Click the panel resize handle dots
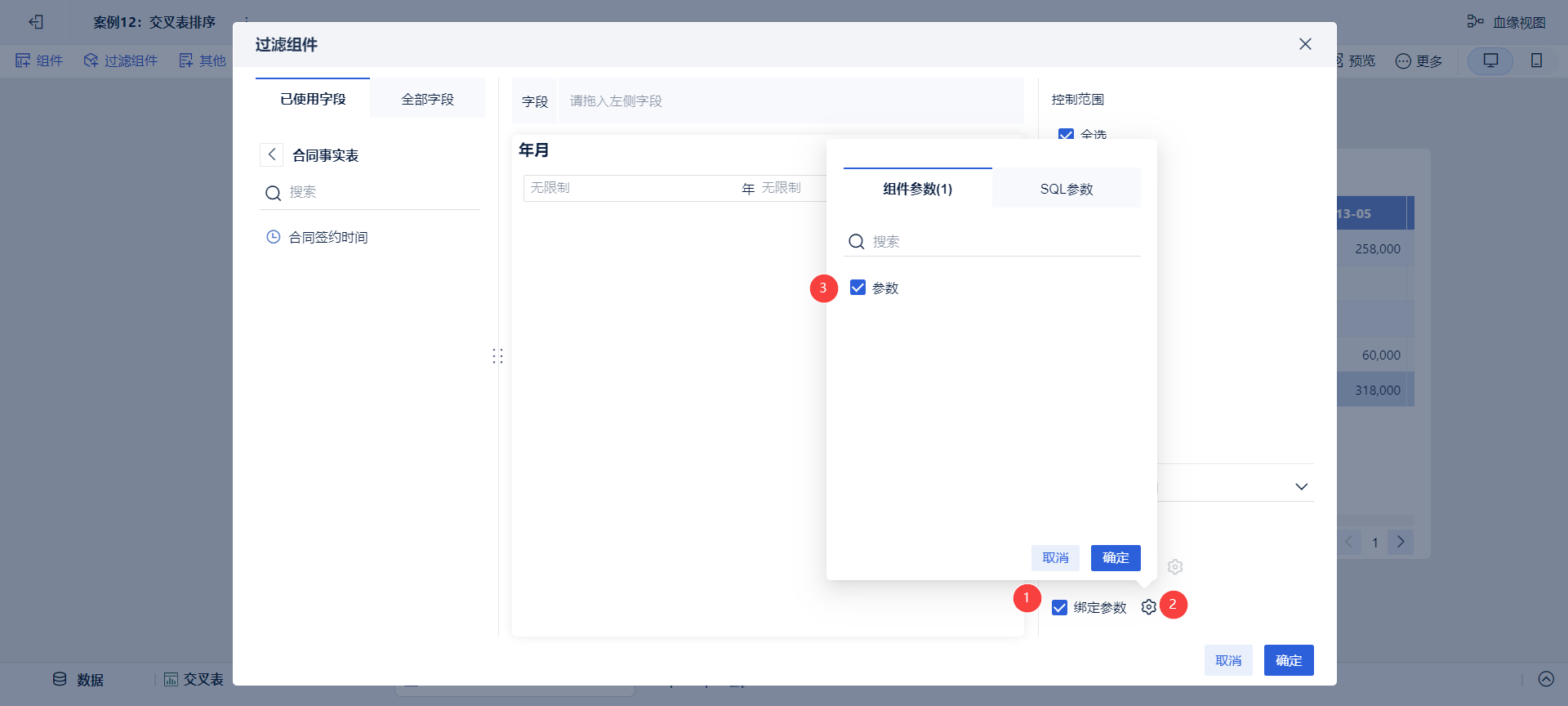This screenshot has height=706, width=1568. (497, 356)
